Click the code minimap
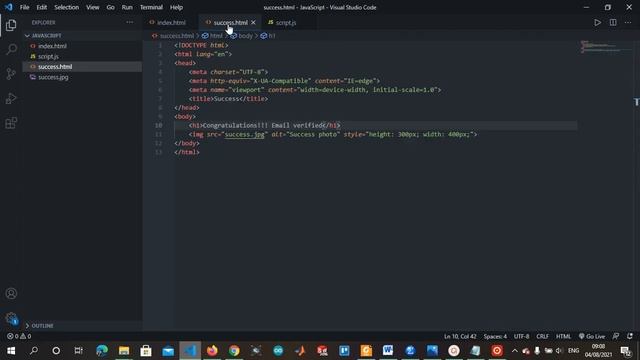This screenshot has width=640, height=360. coord(605,47)
